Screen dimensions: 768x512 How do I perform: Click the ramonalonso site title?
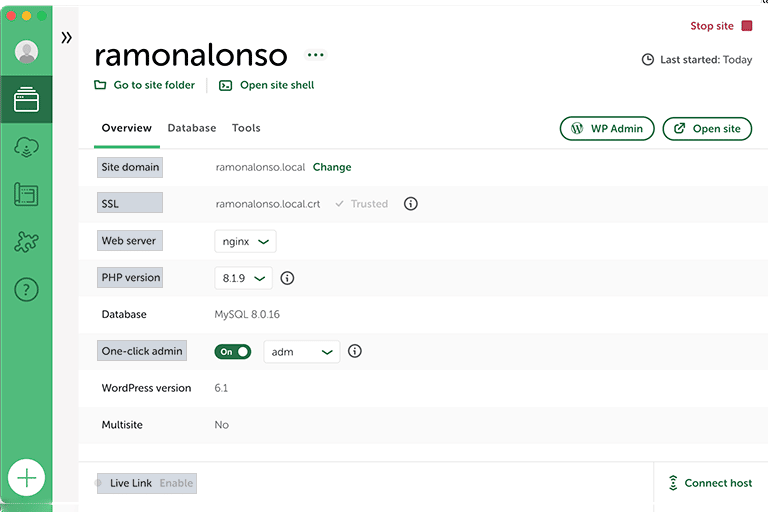click(191, 55)
